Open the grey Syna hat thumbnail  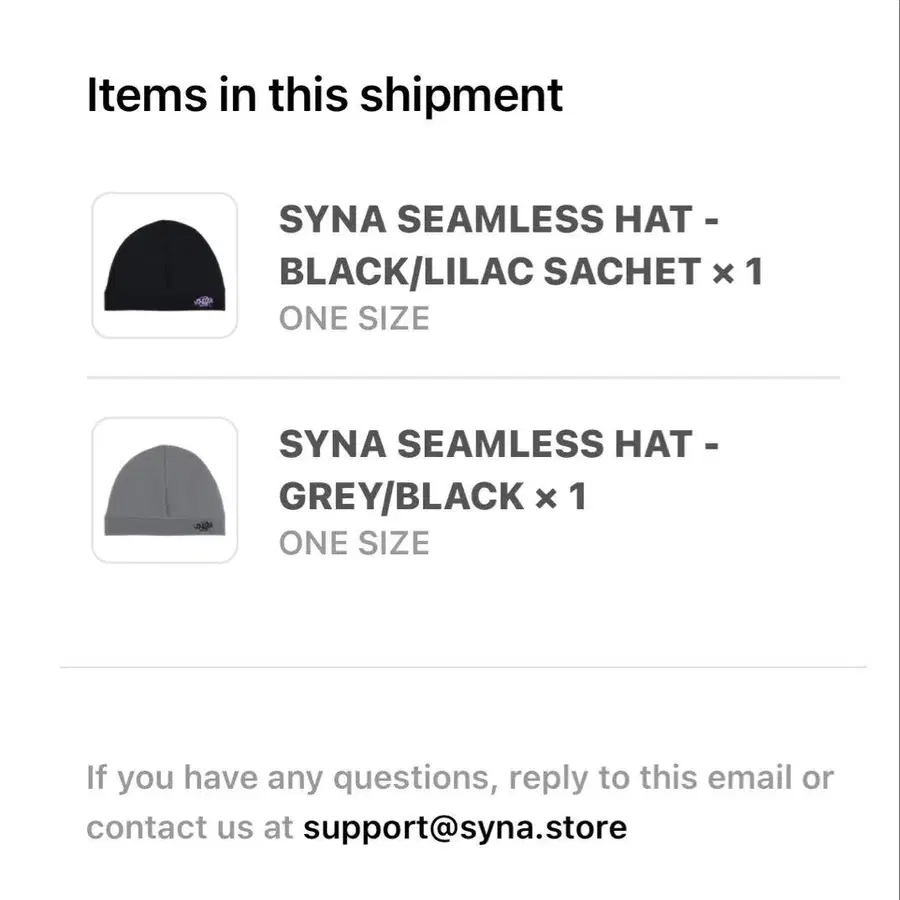tap(165, 490)
